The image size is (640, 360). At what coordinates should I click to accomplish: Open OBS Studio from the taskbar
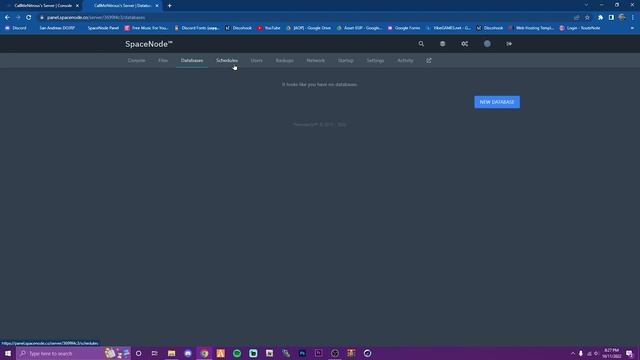click(335, 353)
